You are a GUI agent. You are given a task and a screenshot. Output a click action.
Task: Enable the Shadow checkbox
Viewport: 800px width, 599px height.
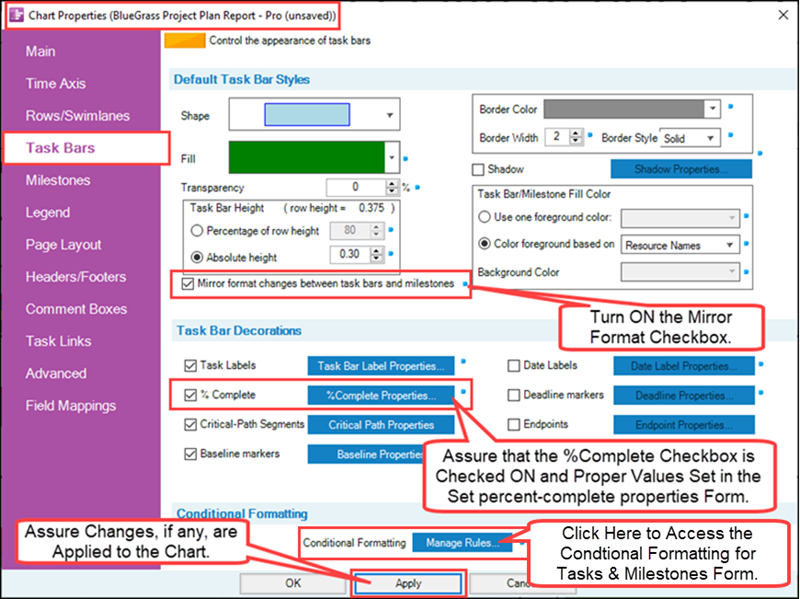coord(477,170)
